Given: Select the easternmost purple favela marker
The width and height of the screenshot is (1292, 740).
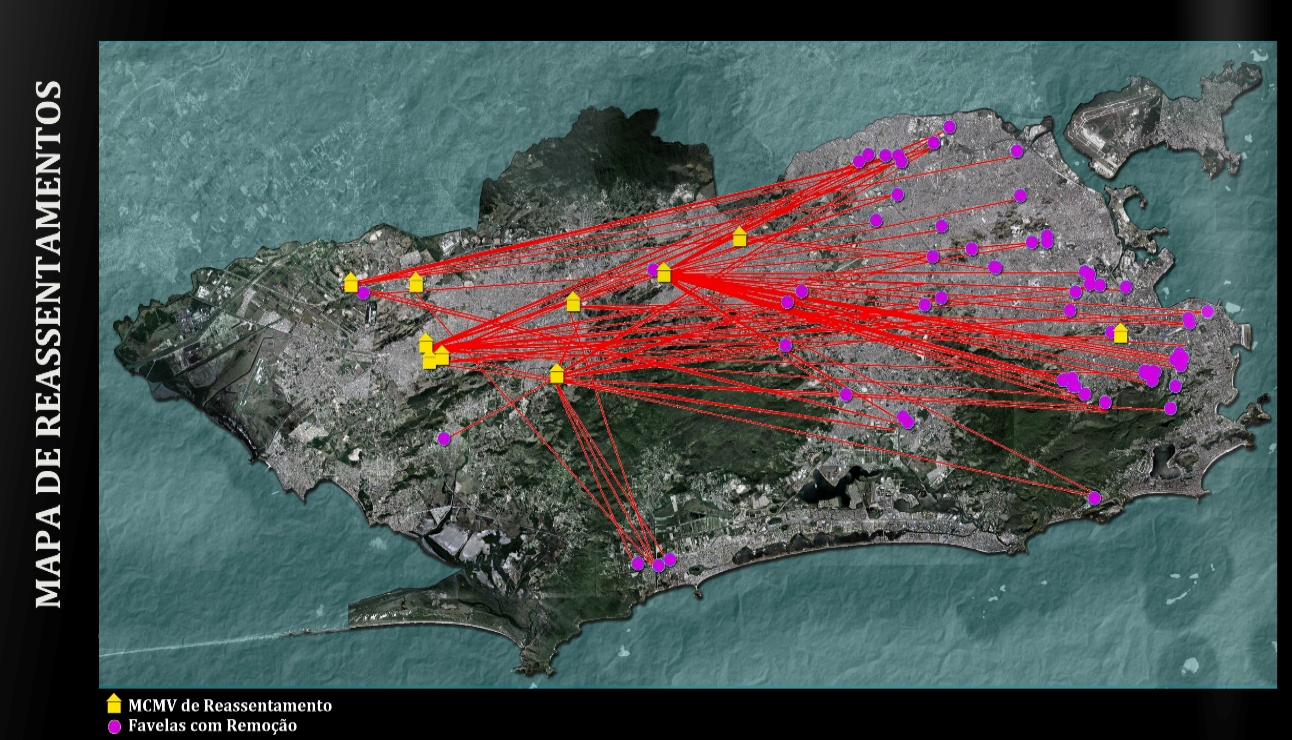Looking at the screenshot, I should point(1208,311).
